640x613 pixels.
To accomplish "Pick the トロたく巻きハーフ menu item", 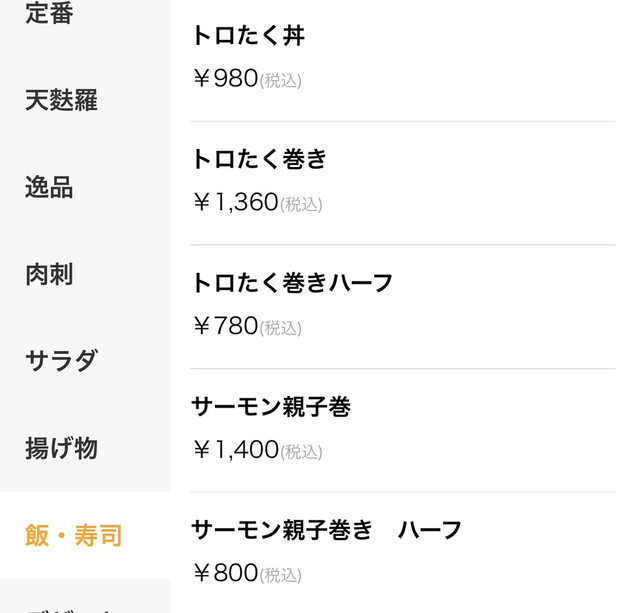I will (x=292, y=283).
